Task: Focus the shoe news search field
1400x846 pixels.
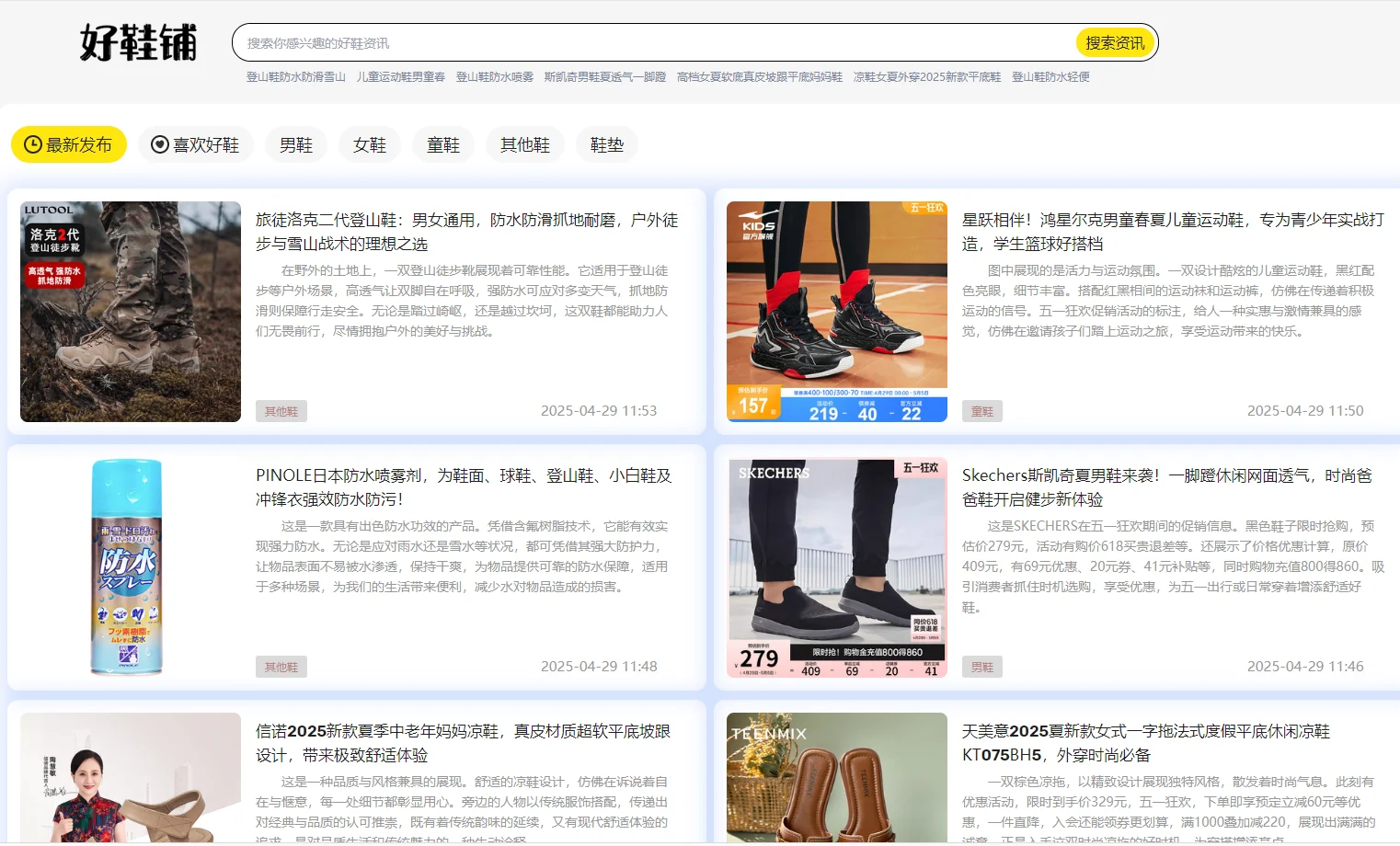Action: pyautogui.click(x=653, y=43)
